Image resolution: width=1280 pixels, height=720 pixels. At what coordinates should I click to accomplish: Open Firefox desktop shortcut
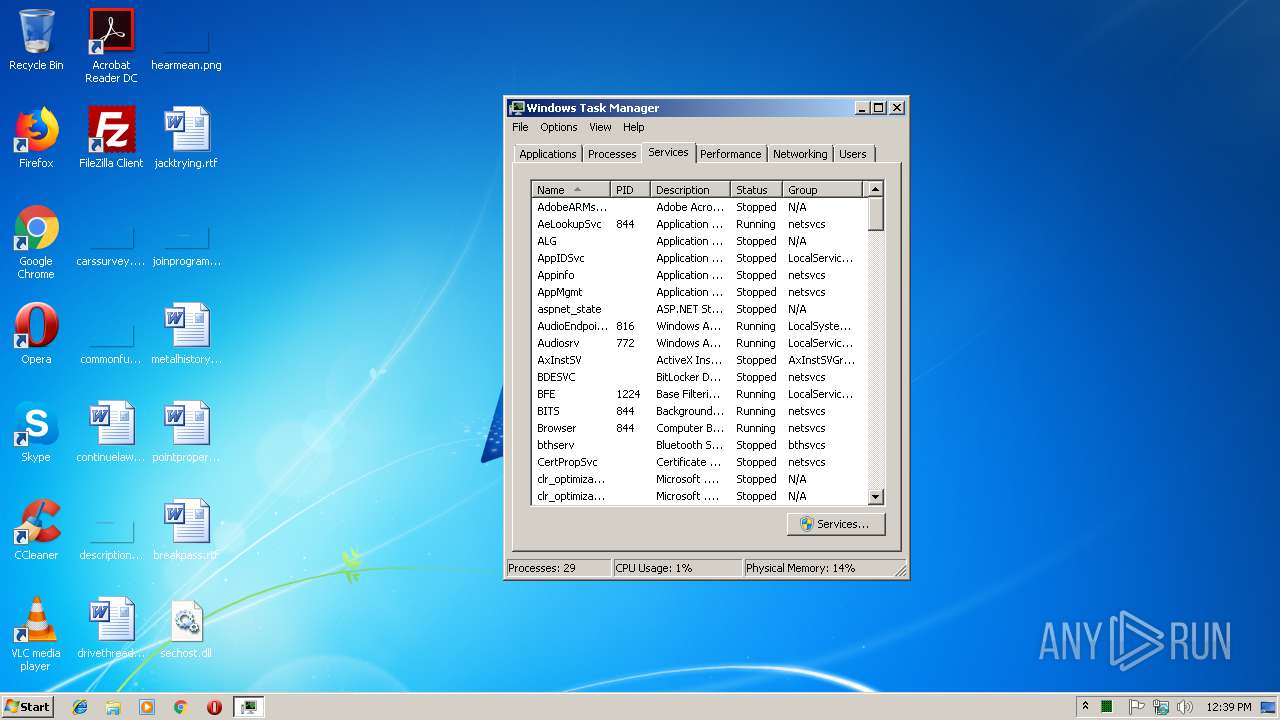[x=36, y=138]
